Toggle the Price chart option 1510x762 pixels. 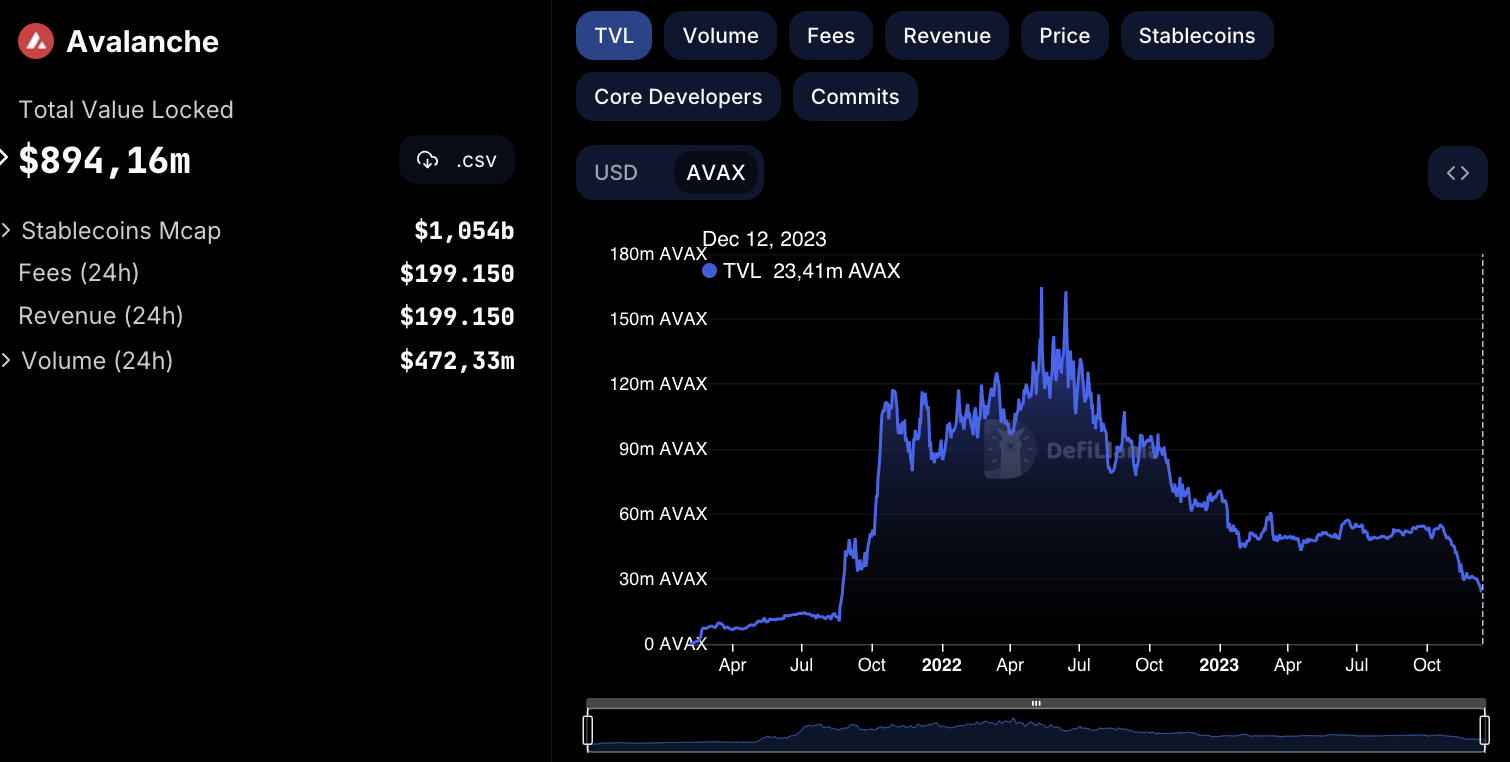pyautogui.click(x=1065, y=36)
